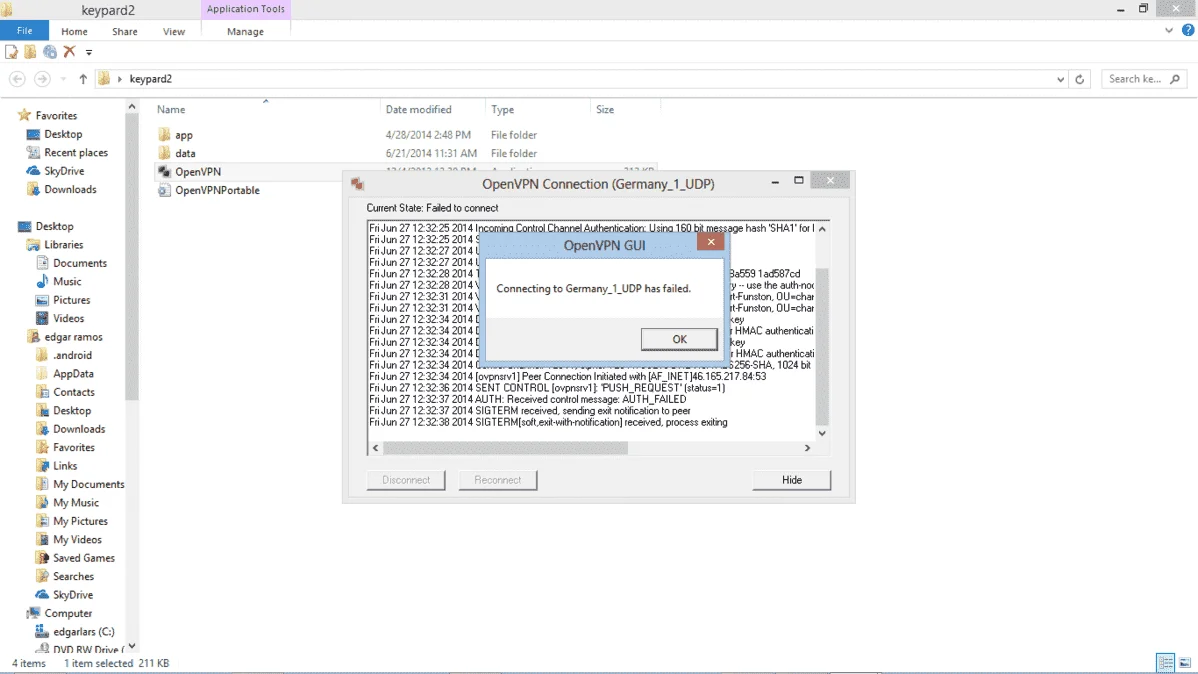
Task: Click the grayed Reconnect button
Action: [x=497, y=480]
